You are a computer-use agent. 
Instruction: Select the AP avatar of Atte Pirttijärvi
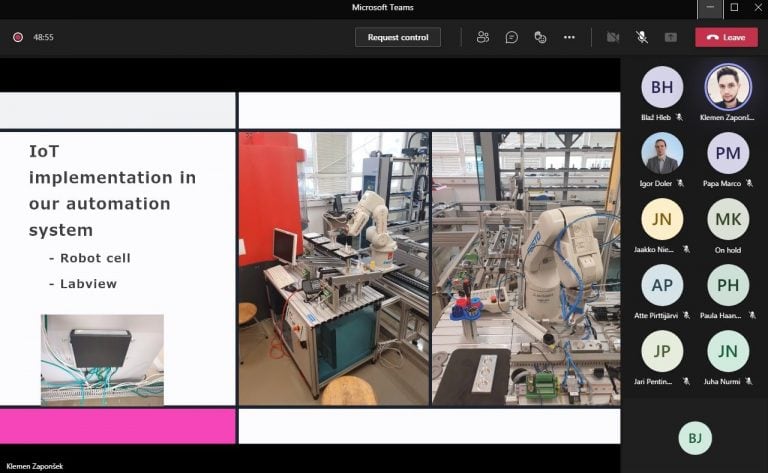pos(662,285)
